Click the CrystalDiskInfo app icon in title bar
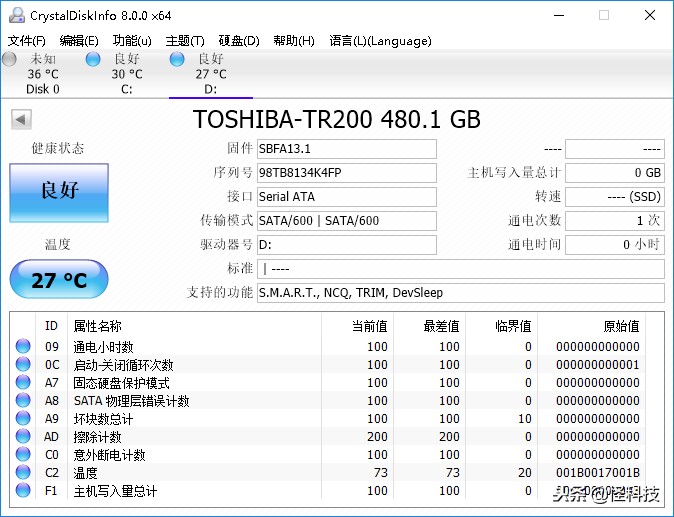Screen dimensions: 674x517 (x=17, y=15)
